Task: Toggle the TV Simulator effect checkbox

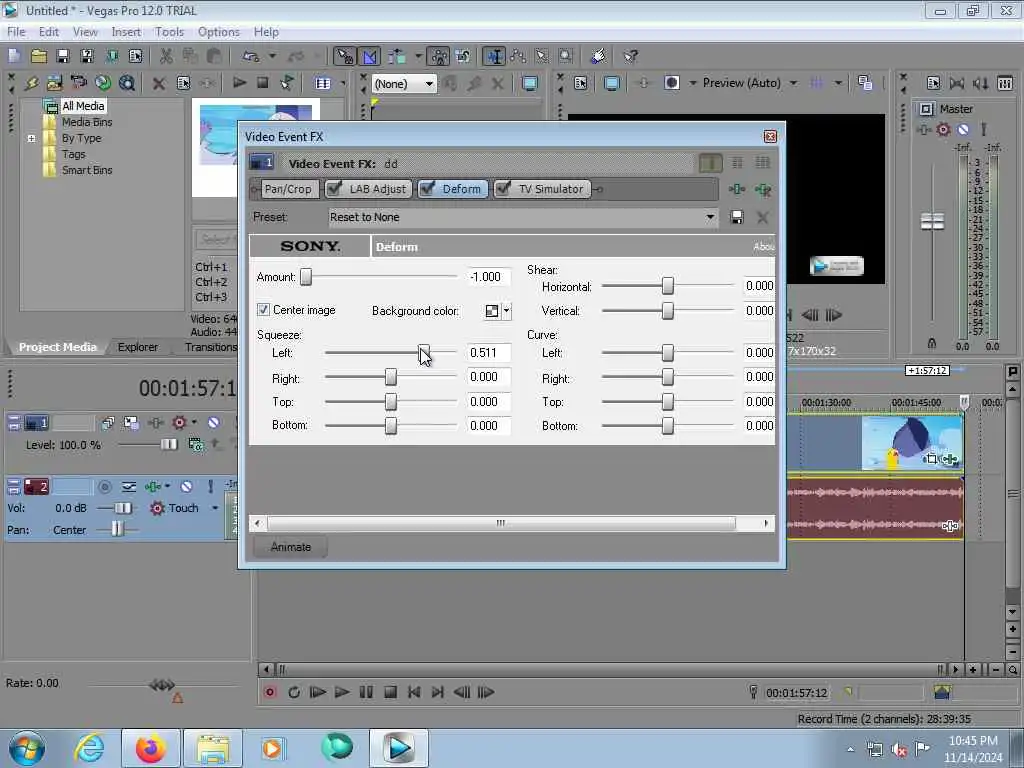Action: 503,189
